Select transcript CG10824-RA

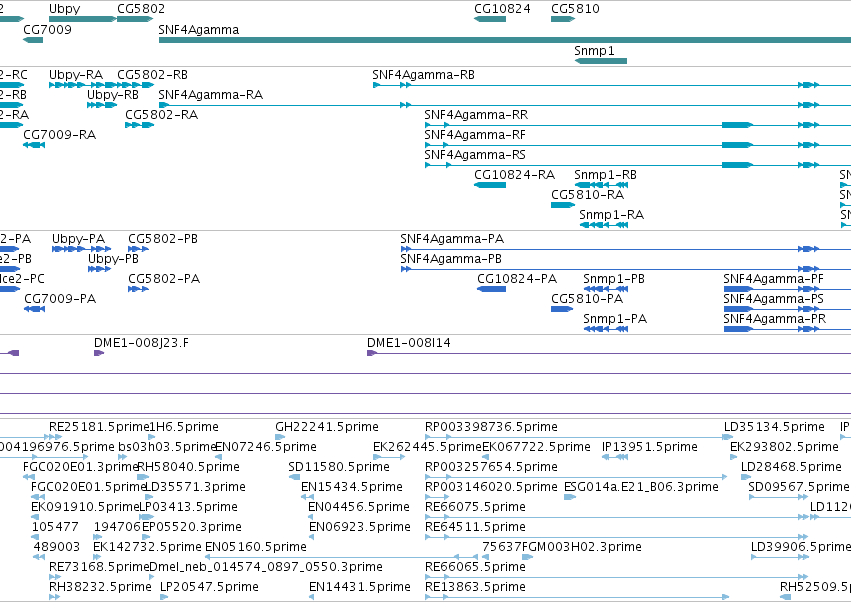pos(490,185)
